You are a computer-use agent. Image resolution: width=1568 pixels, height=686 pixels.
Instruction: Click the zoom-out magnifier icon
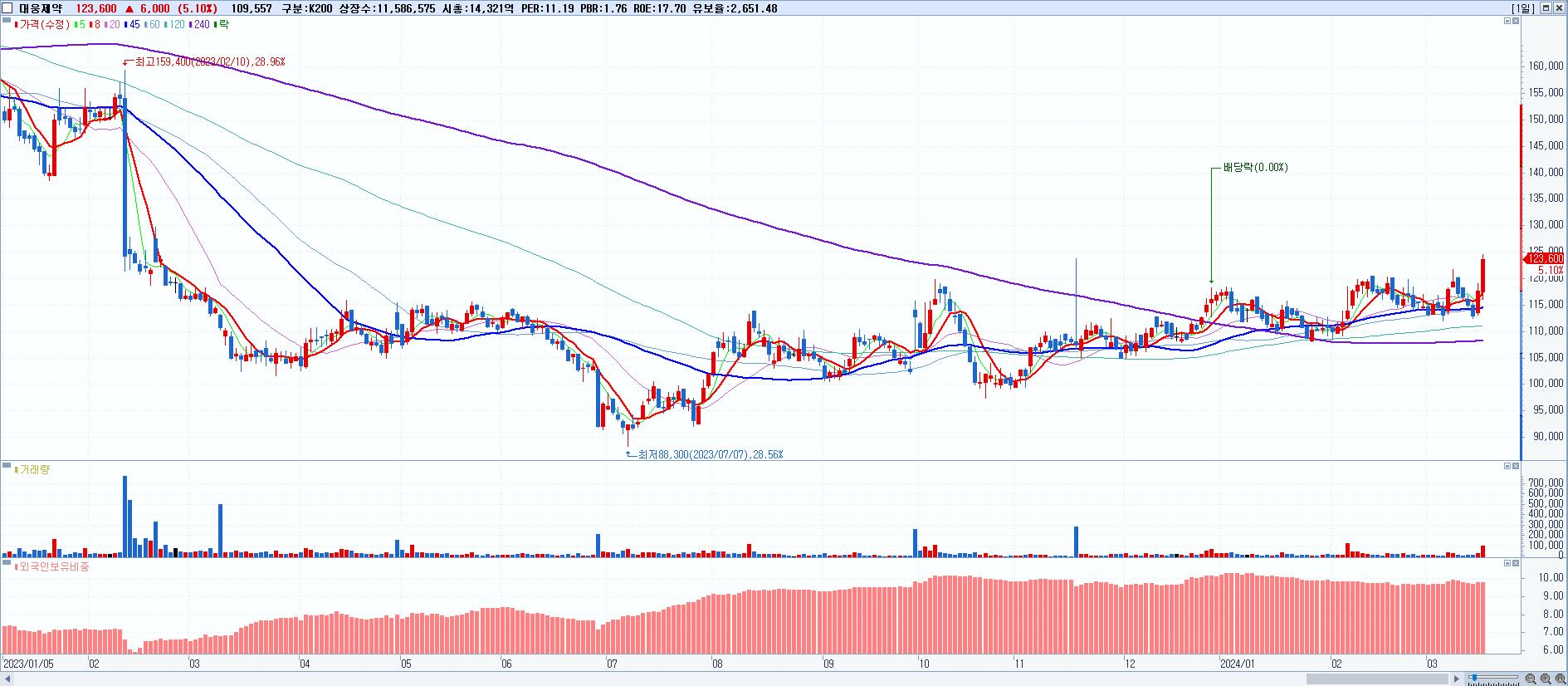(x=1531, y=679)
